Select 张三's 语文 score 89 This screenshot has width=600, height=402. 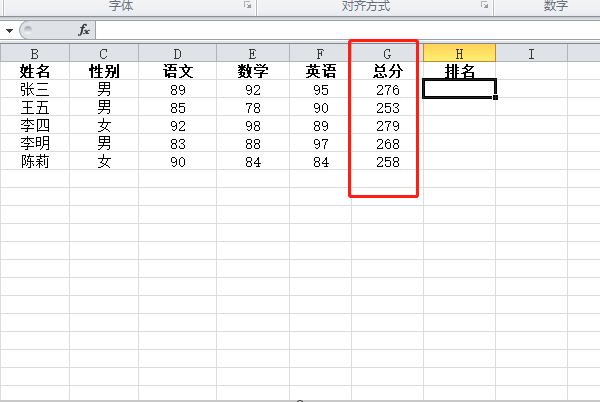point(178,89)
